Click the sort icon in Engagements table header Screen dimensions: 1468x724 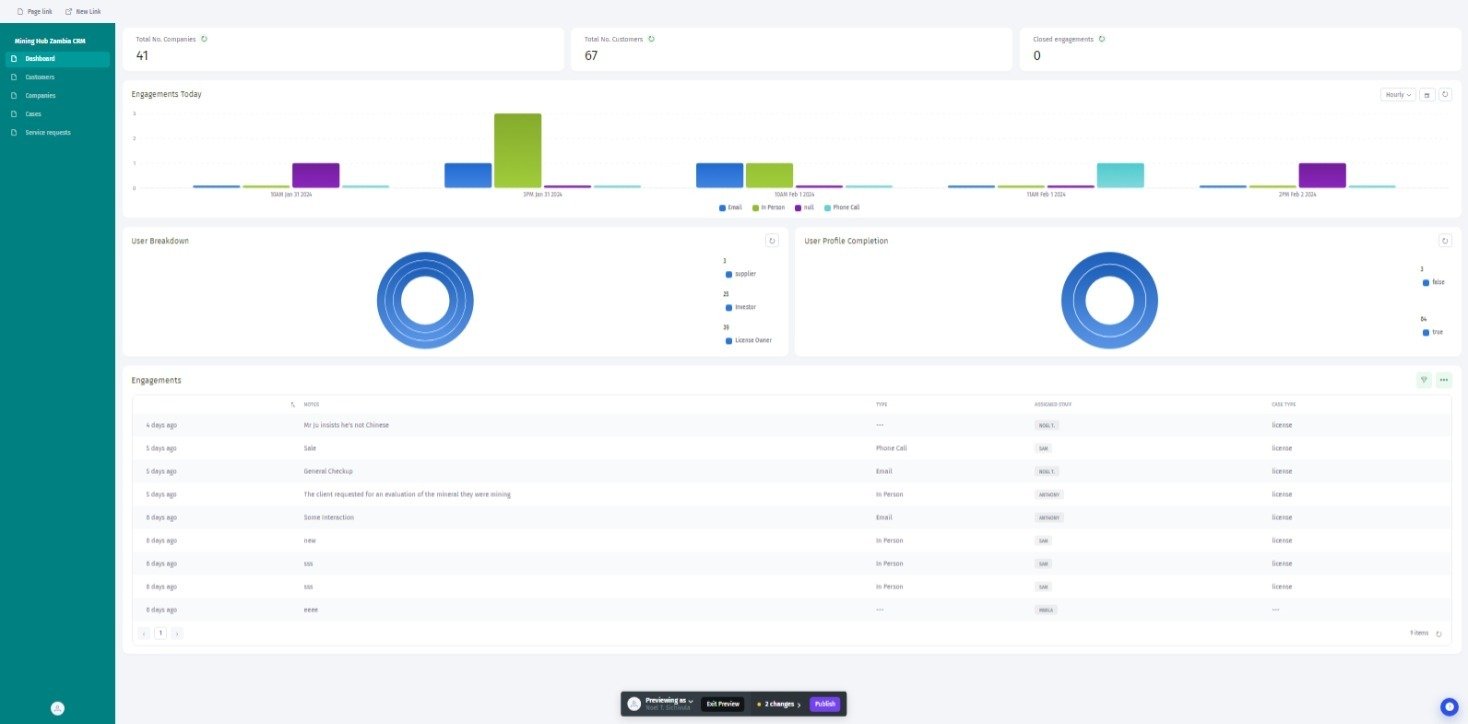tap(293, 404)
